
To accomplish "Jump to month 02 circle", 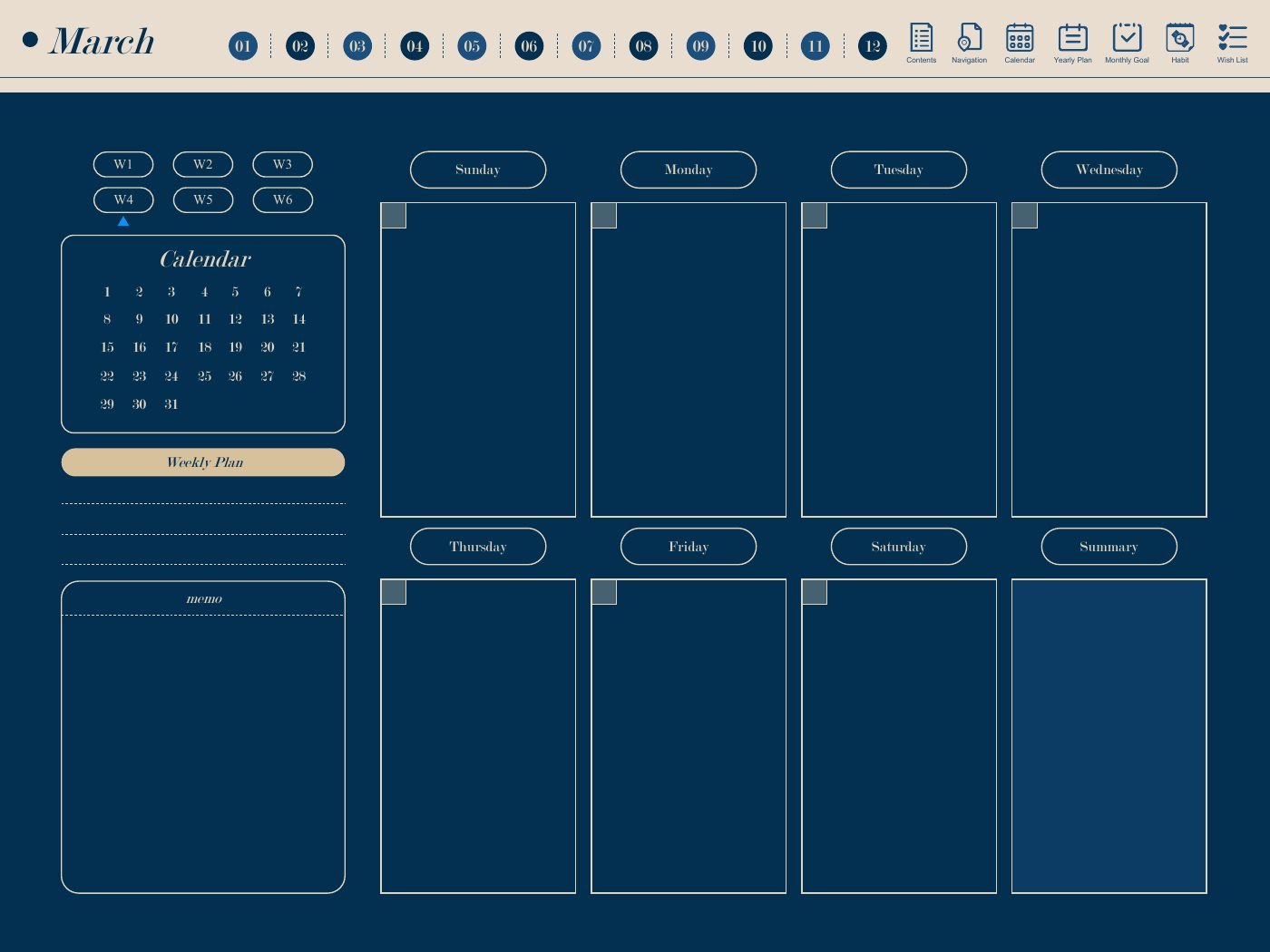I will [300, 46].
